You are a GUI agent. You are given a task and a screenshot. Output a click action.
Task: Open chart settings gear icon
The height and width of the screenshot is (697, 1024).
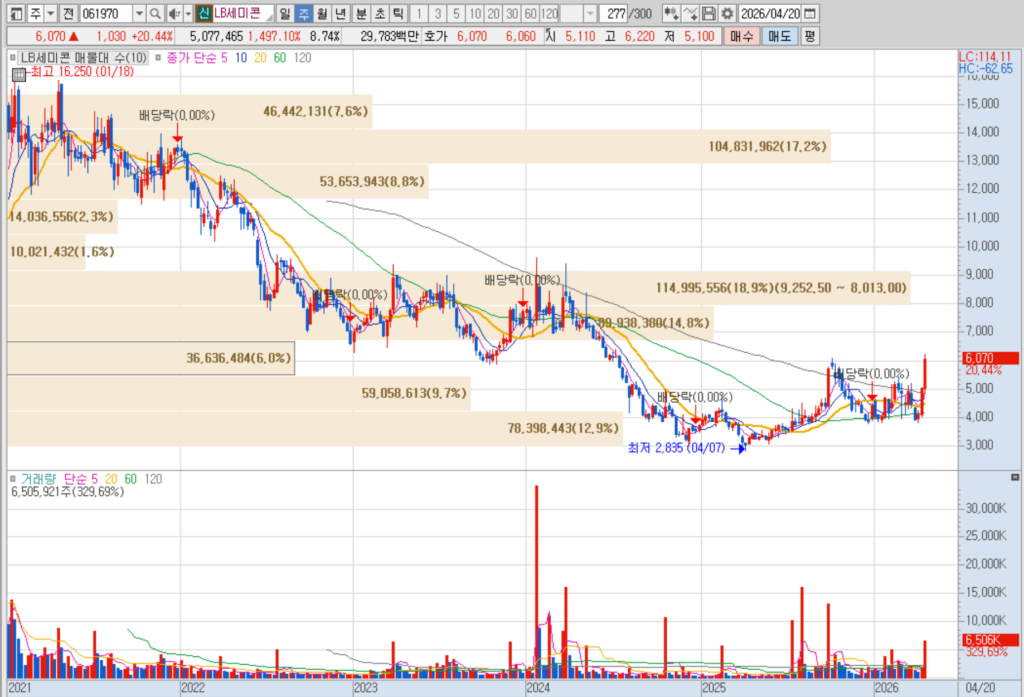[x=726, y=13]
